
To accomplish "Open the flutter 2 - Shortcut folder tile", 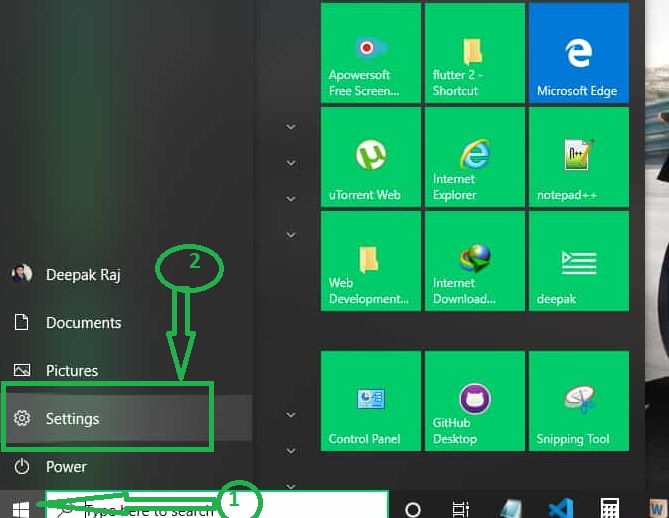I will pos(474,53).
